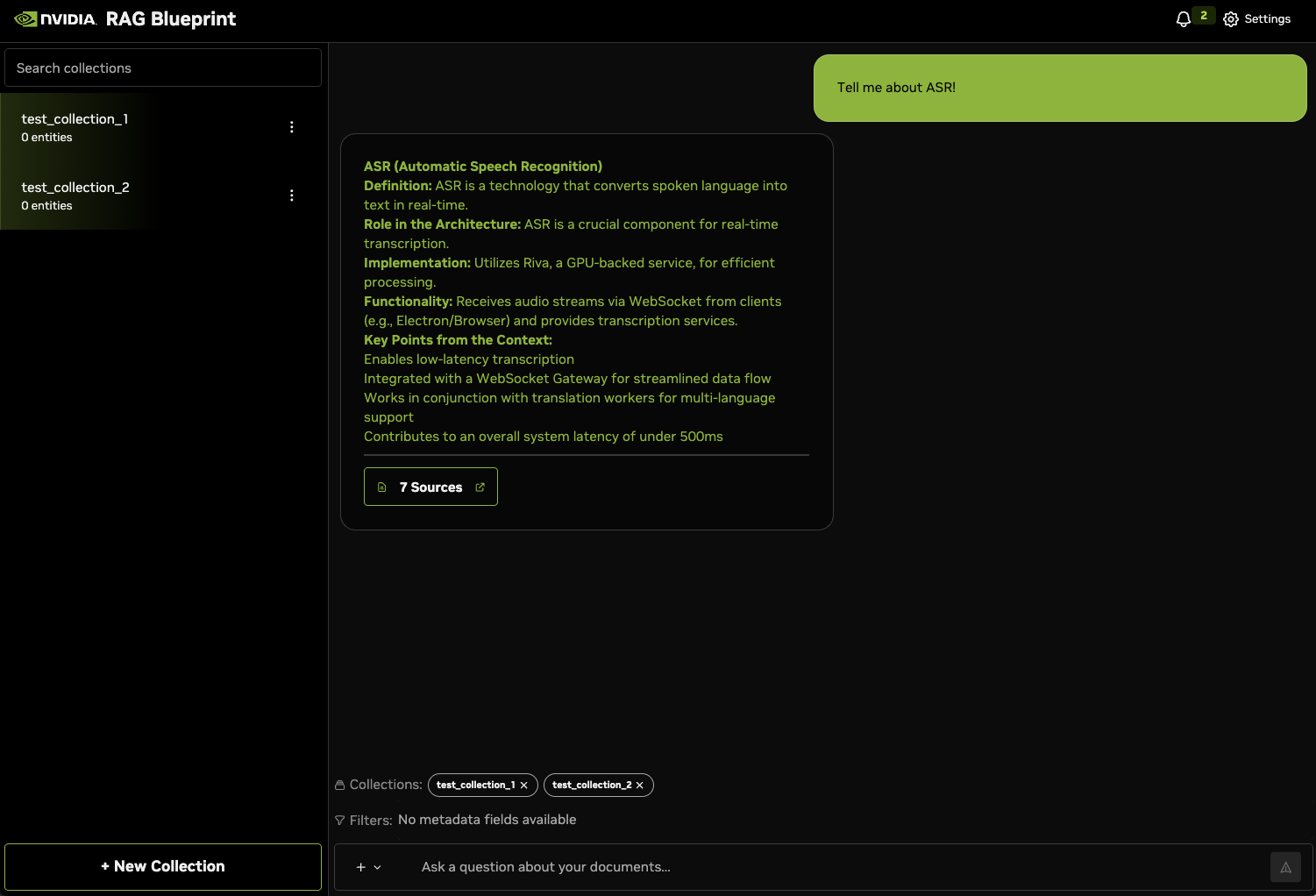
Task: Click the Collections icon above the input
Action: point(339,786)
